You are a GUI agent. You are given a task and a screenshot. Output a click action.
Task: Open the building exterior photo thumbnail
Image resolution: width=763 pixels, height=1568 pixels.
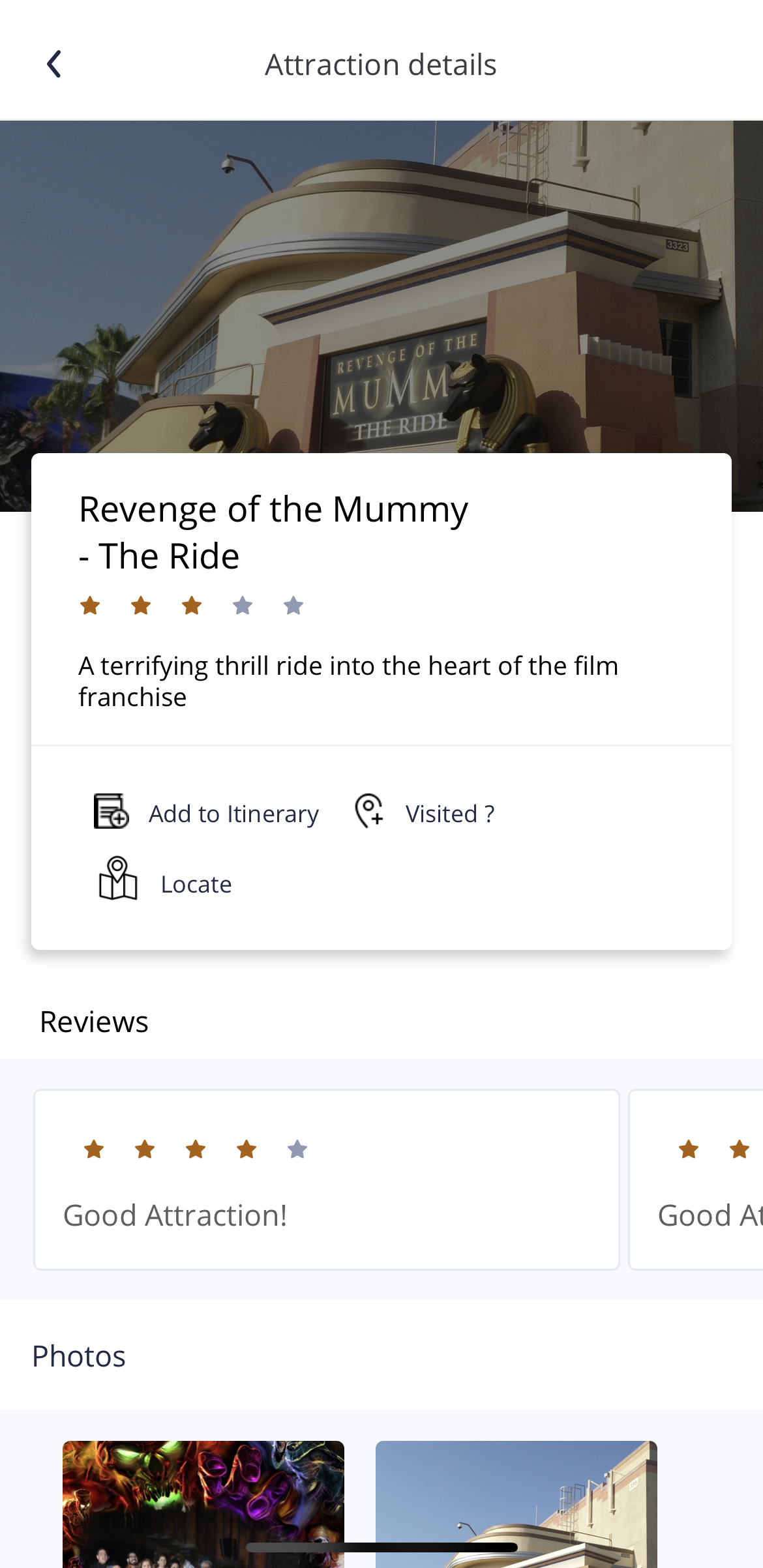pos(516,1504)
